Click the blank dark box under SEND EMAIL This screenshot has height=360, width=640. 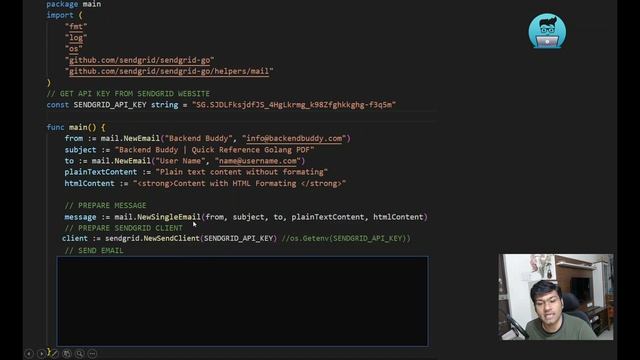pyautogui.click(x=242, y=301)
